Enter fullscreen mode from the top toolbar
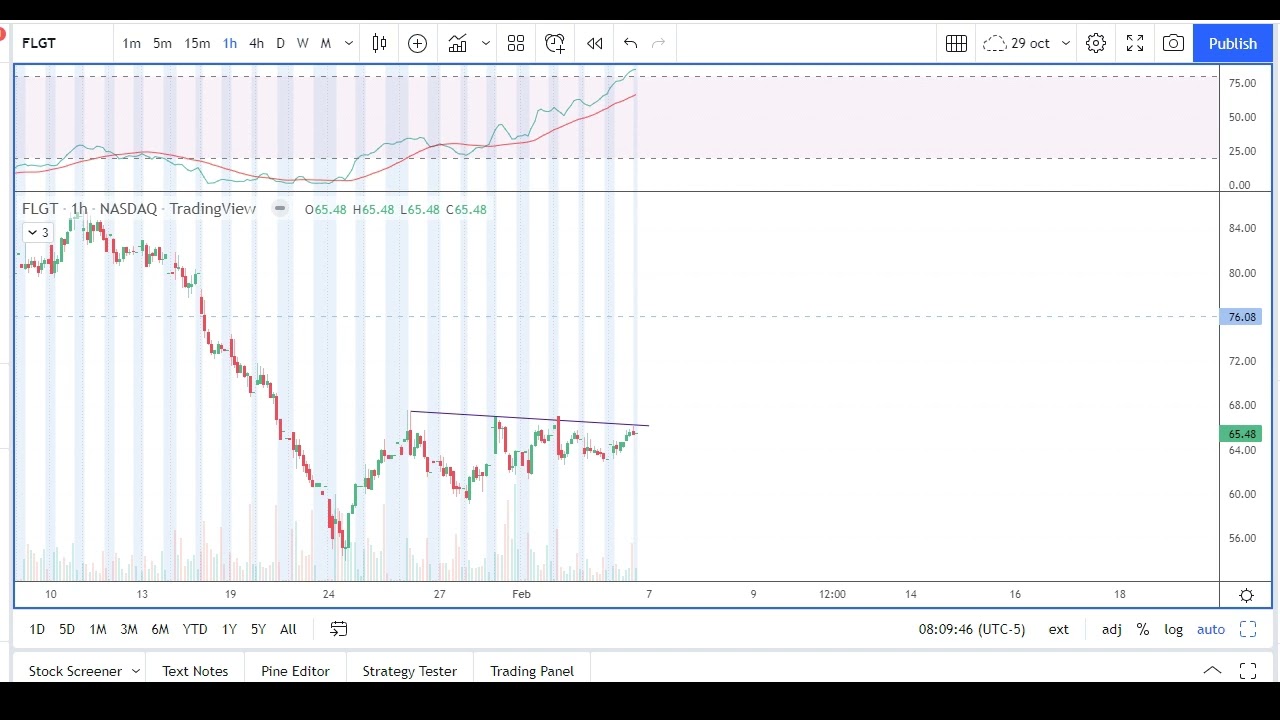Image resolution: width=1280 pixels, height=720 pixels. [x=1135, y=43]
